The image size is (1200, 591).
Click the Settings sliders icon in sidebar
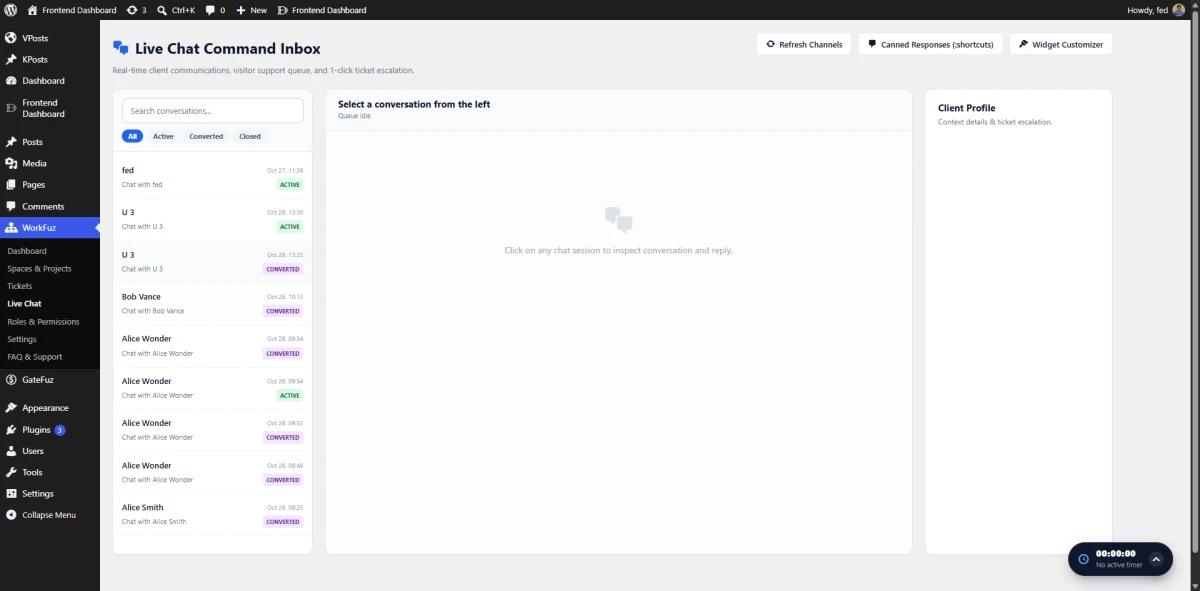(x=11, y=494)
